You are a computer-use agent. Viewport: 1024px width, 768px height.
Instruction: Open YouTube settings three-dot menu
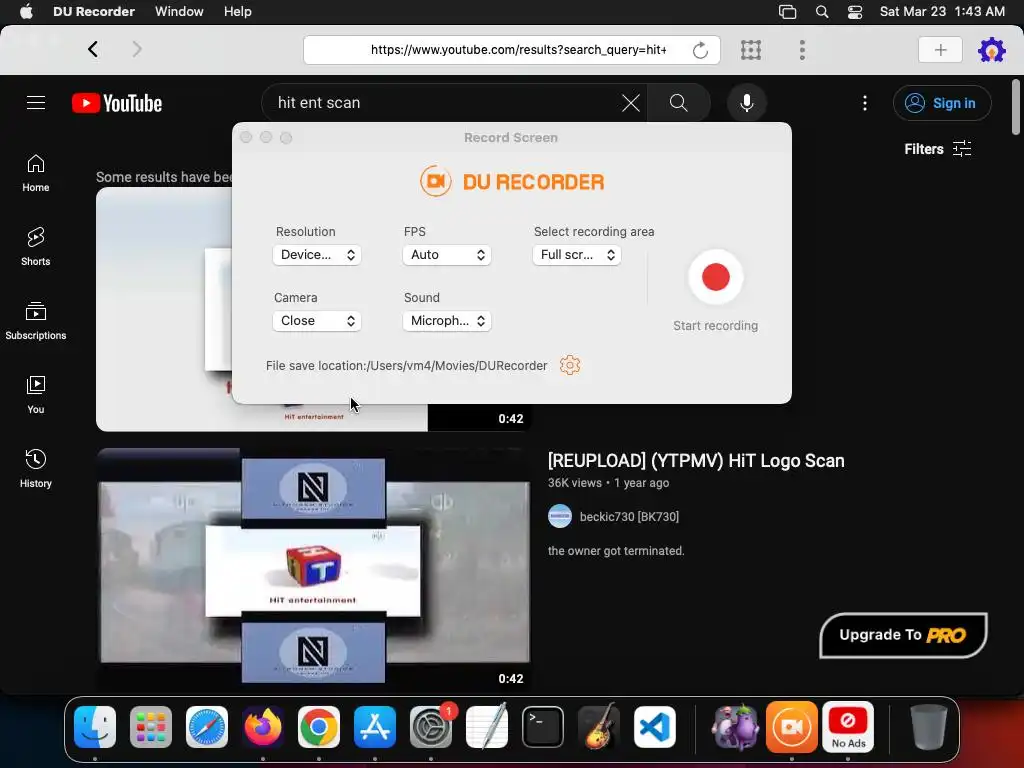point(865,103)
